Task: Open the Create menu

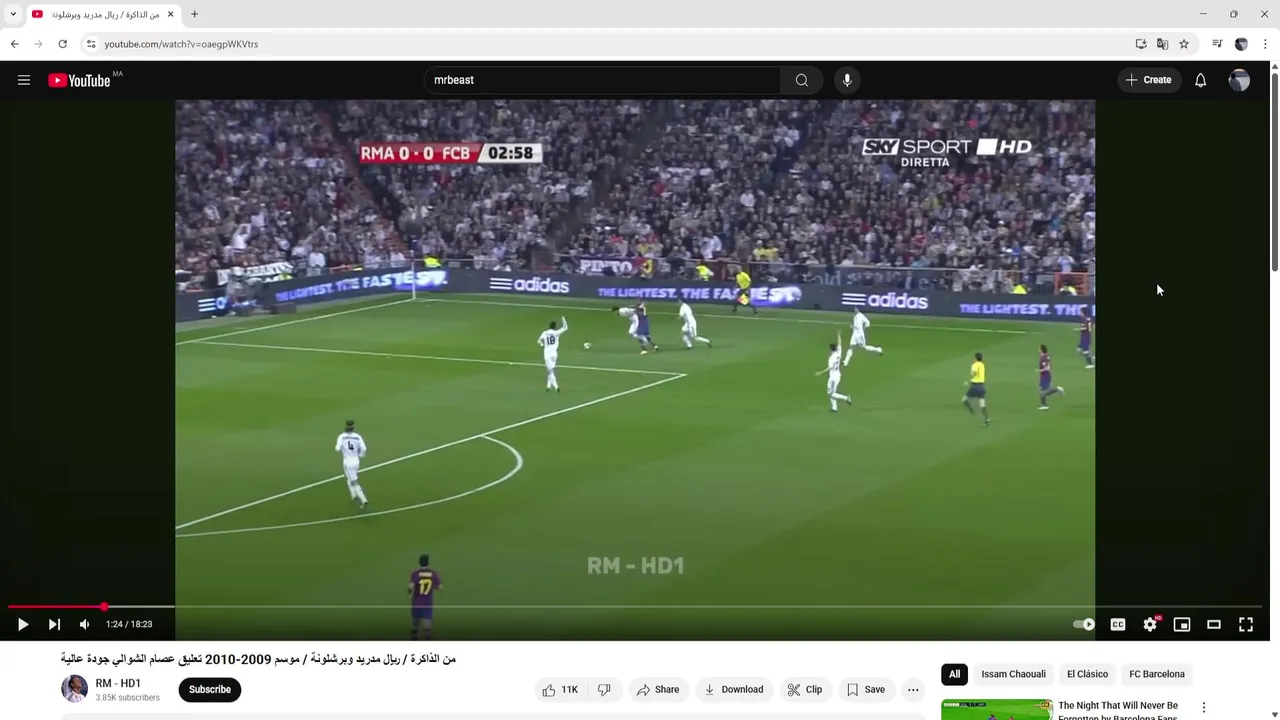Action: click(1148, 80)
